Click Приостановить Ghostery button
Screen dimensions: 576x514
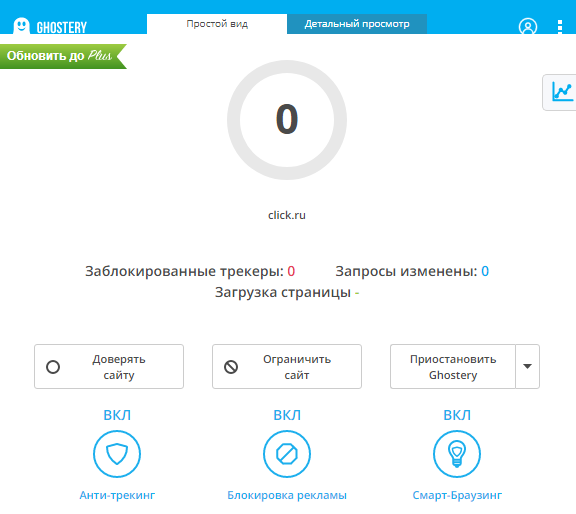click(x=453, y=366)
